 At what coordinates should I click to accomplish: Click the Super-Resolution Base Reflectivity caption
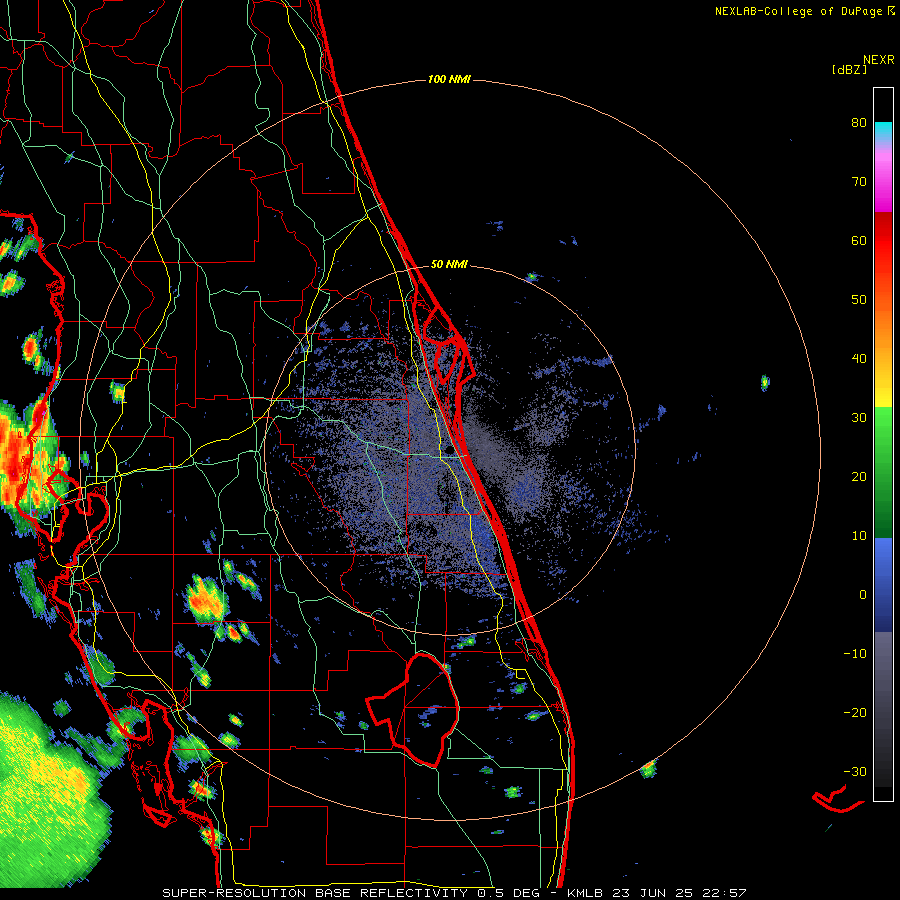(454, 893)
